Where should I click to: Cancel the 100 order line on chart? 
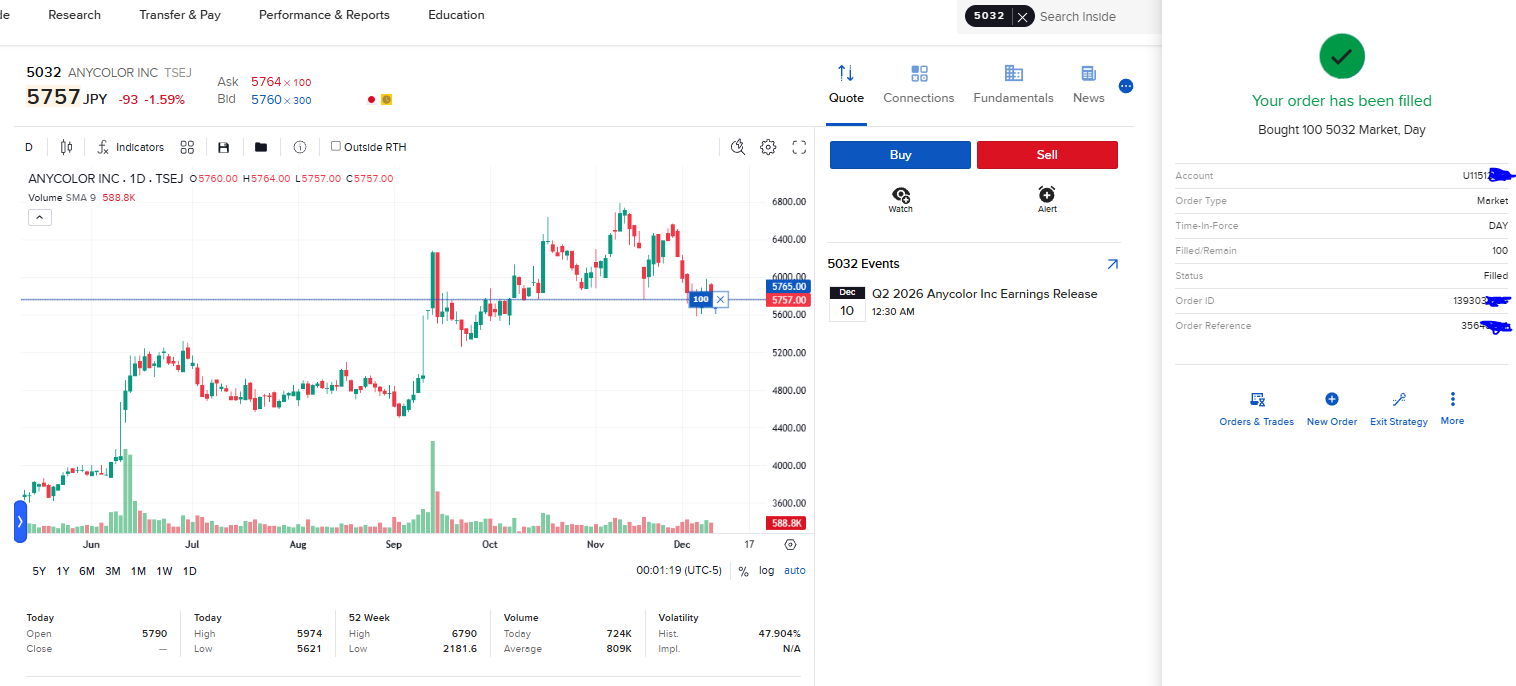click(720, 299)
